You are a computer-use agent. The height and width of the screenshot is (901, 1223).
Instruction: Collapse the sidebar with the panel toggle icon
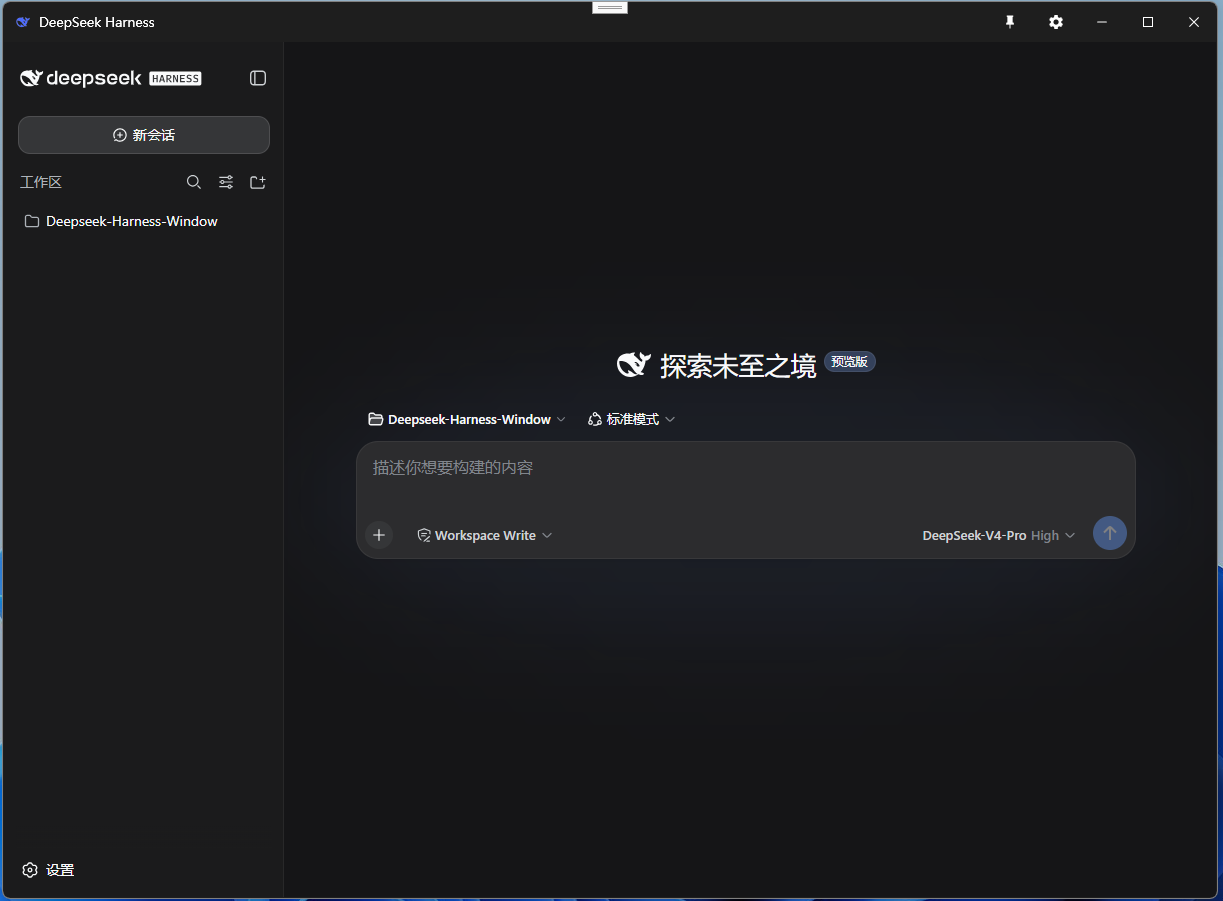258,78
